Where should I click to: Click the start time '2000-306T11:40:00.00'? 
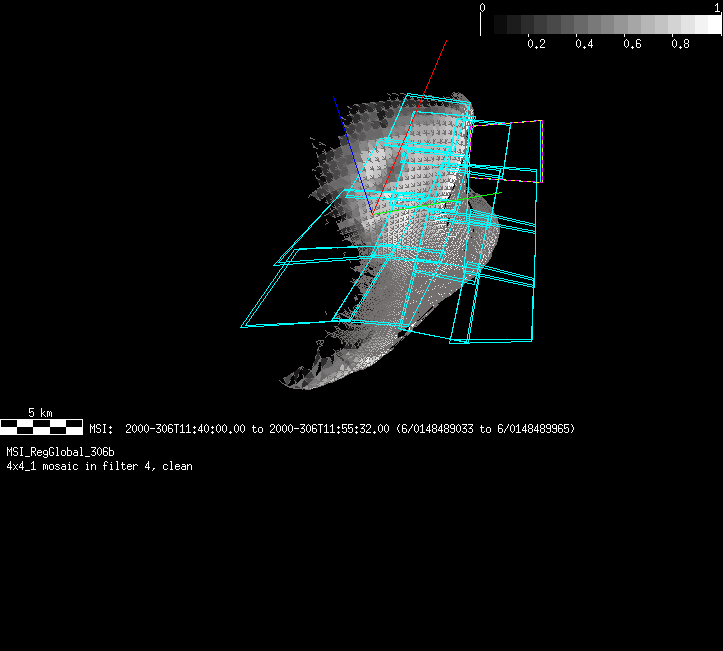pos(185,429)
